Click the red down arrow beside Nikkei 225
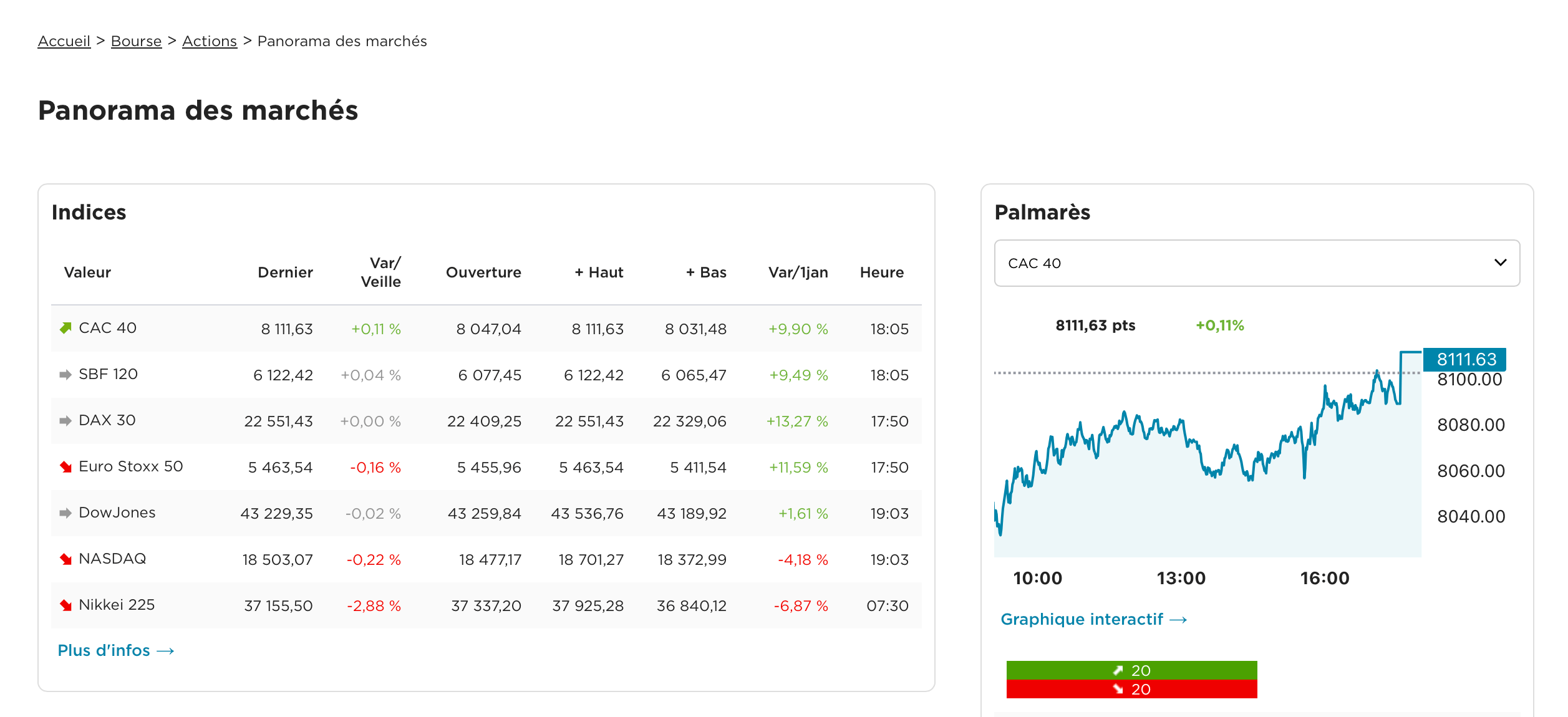 [x=65, y=605]
